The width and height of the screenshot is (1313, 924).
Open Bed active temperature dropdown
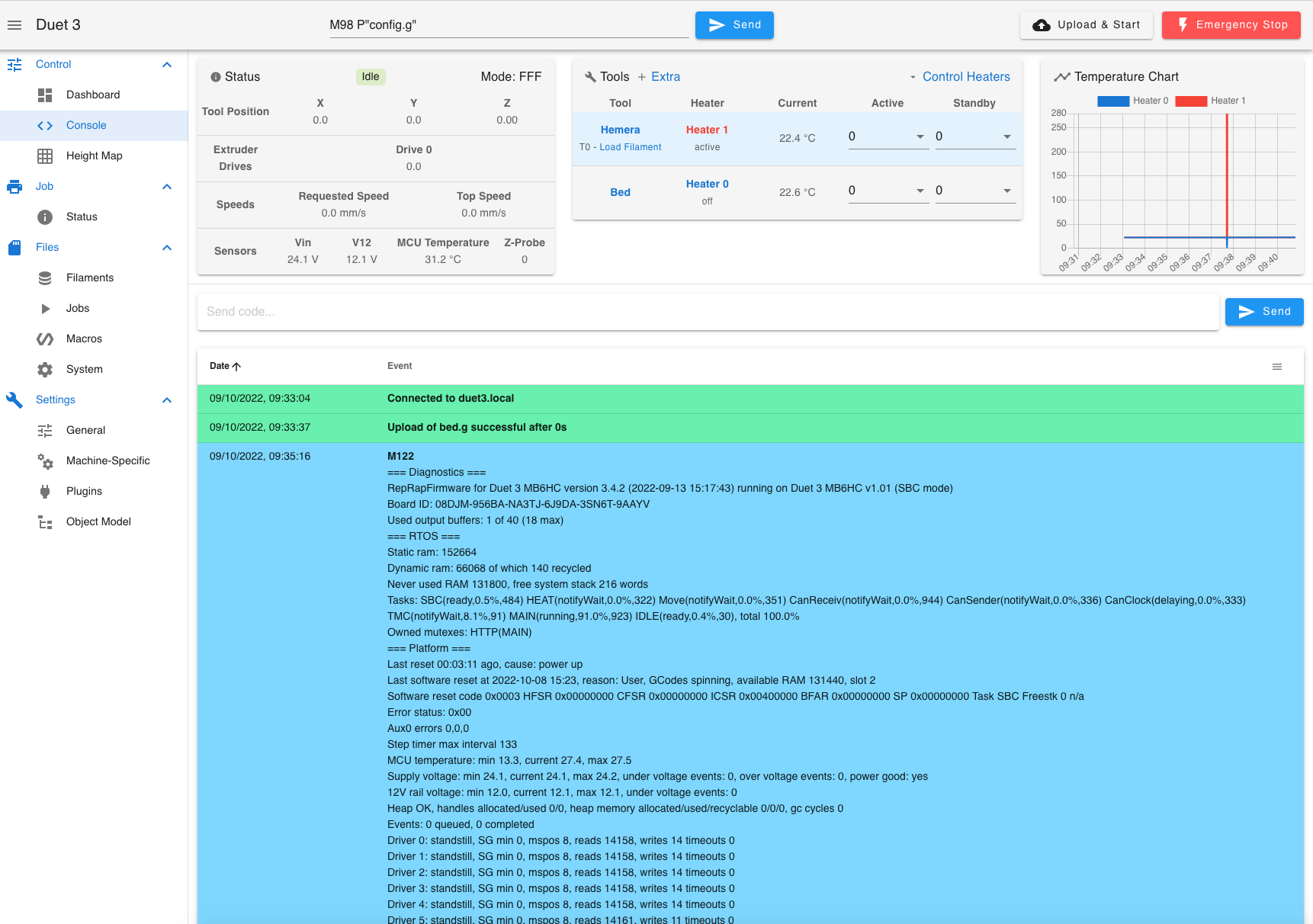click(x=920, y=191)
